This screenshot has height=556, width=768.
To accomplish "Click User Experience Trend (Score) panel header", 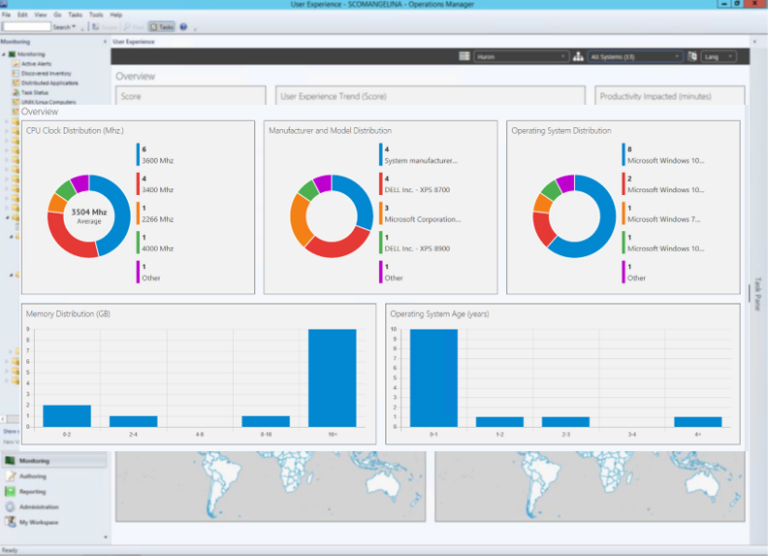I will [431, 96].
